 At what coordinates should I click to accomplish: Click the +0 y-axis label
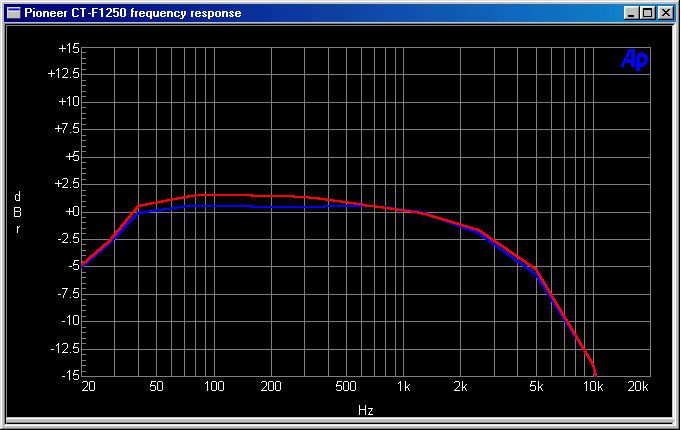click(x=73, y=212)
